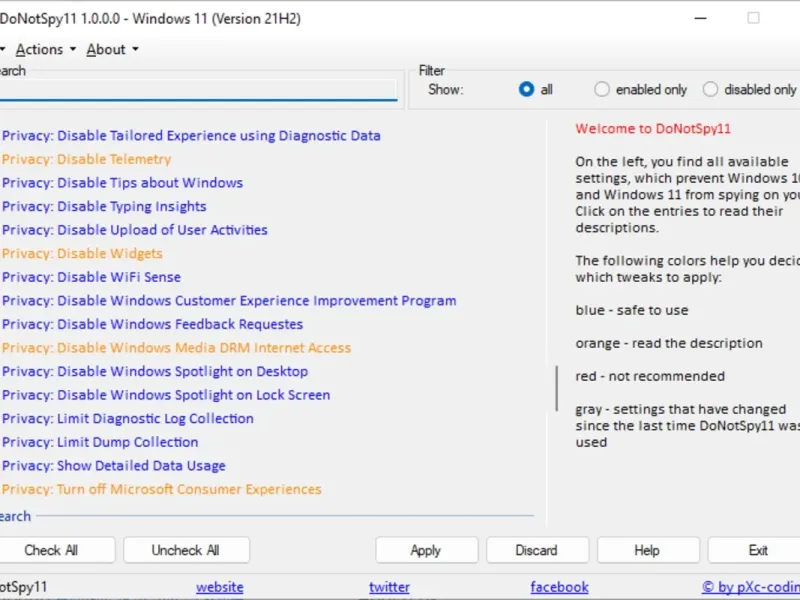Screen dimensions: 800x600
Task: Select Disable Windows Media DRM Internet Access
Action: pos(176,347)
